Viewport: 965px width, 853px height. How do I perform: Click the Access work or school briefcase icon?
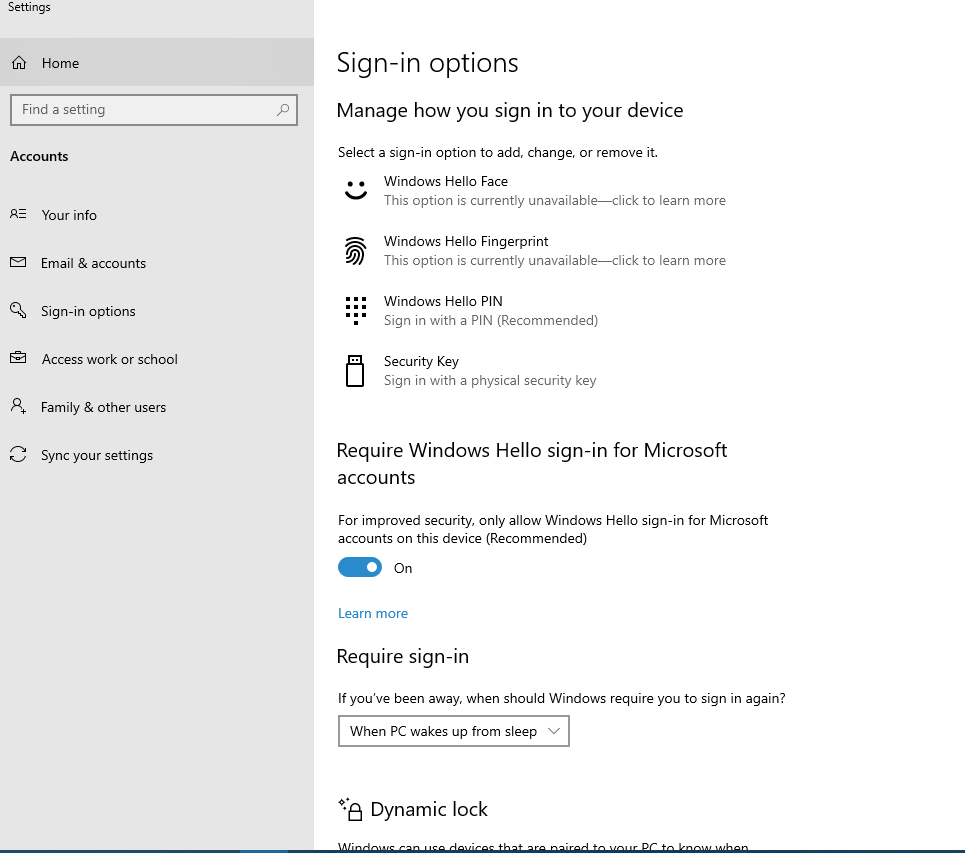pos(18,358)
